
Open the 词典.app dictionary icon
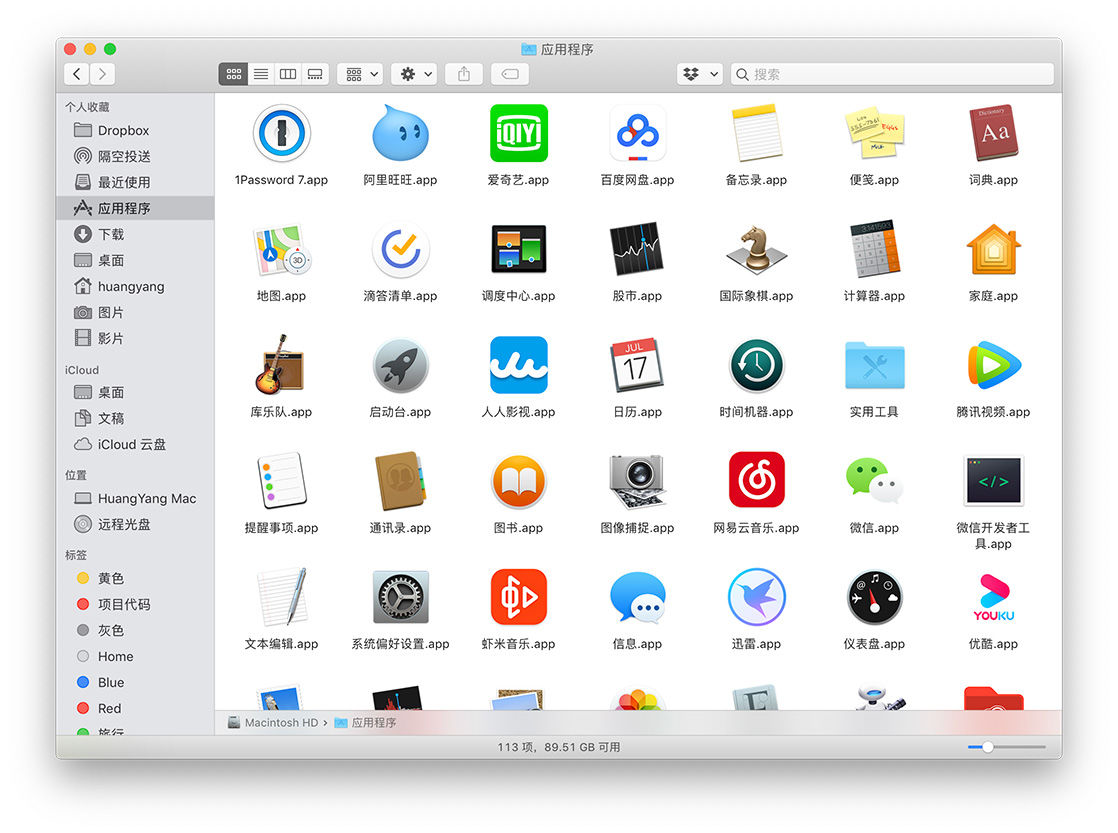[x=993, y=133]
